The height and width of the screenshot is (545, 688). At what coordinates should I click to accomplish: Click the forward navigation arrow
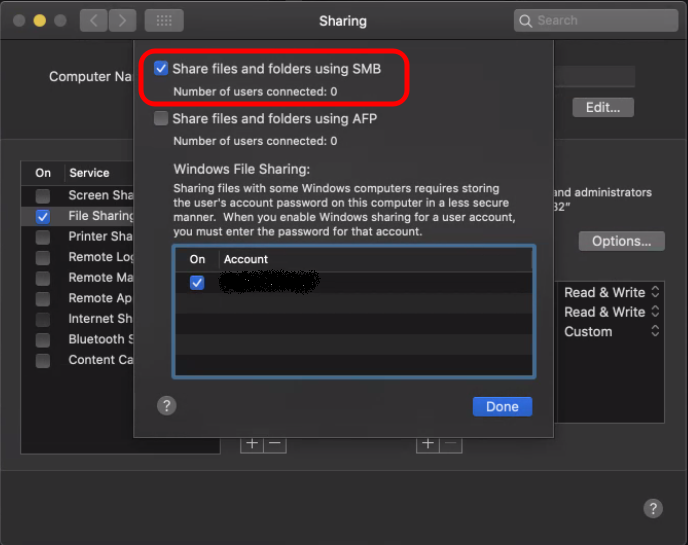(x=121, y=20)
